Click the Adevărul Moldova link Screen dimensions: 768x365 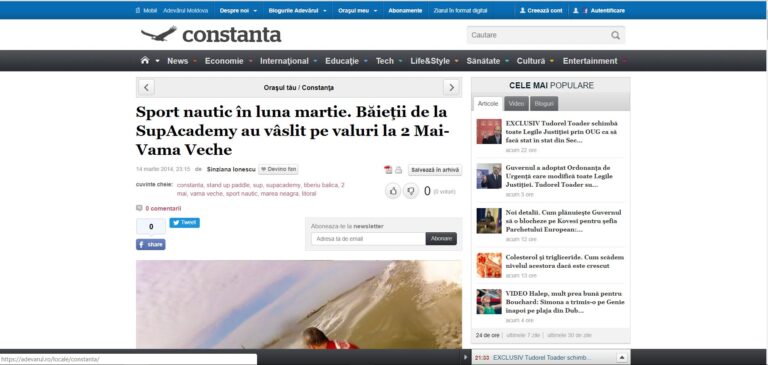pyautogui.click(x=185, y=10)
